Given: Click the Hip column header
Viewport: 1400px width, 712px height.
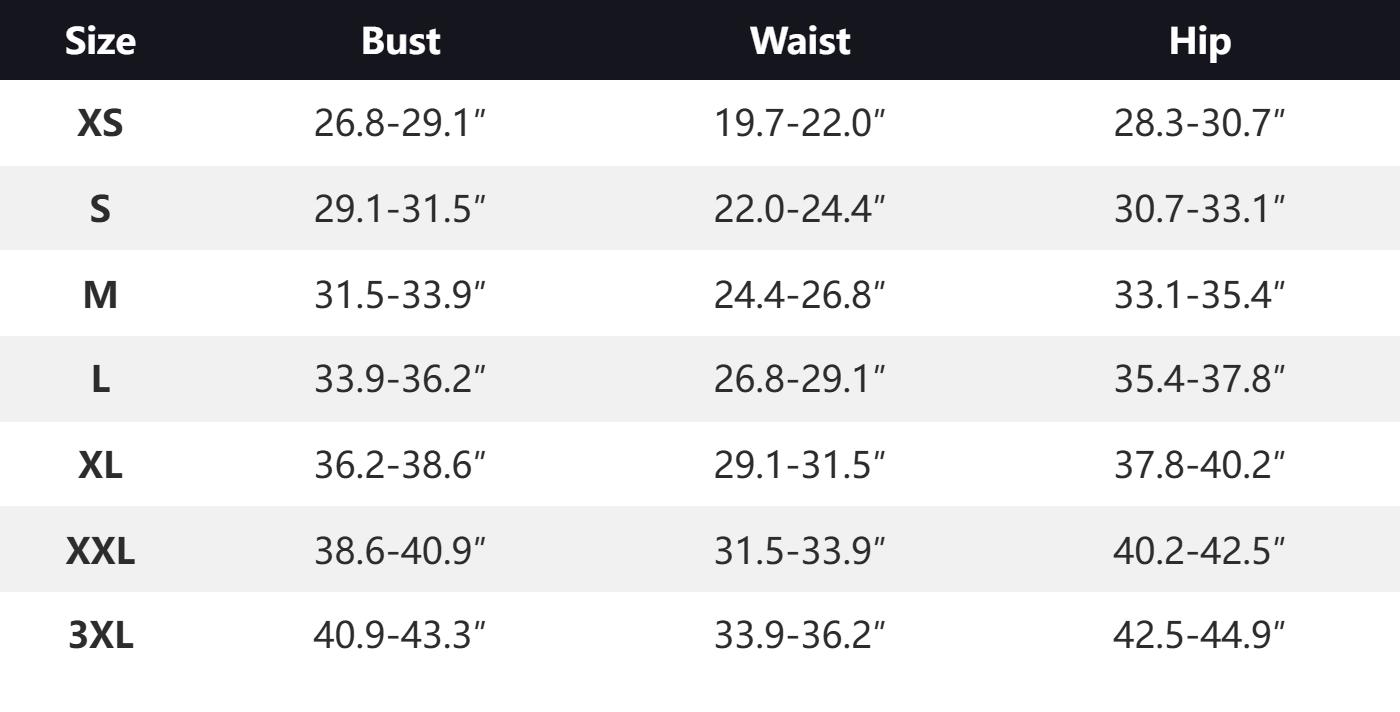Looking at the screenshot, I should click(1200, 41).
